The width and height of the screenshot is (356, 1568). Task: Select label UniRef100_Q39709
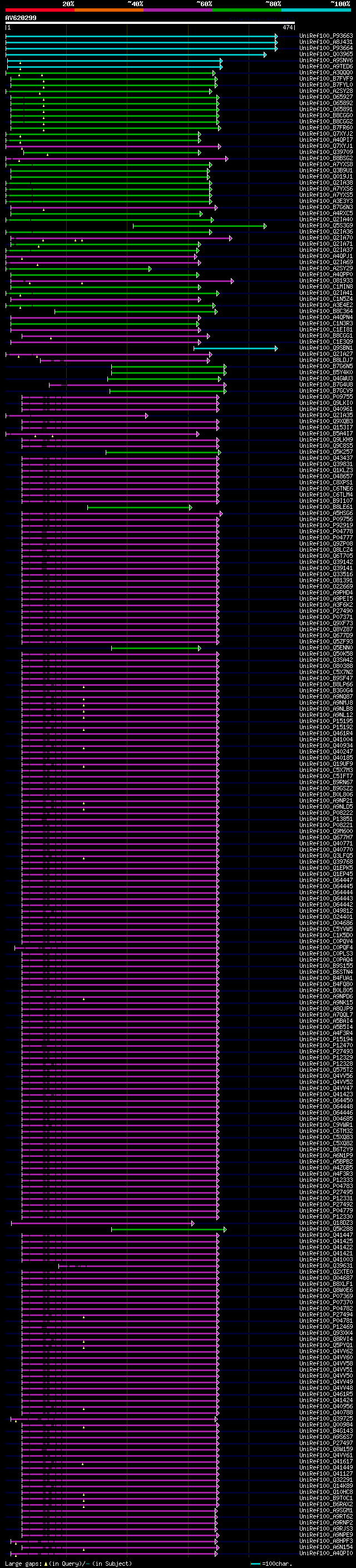click(x=326, y=152)
